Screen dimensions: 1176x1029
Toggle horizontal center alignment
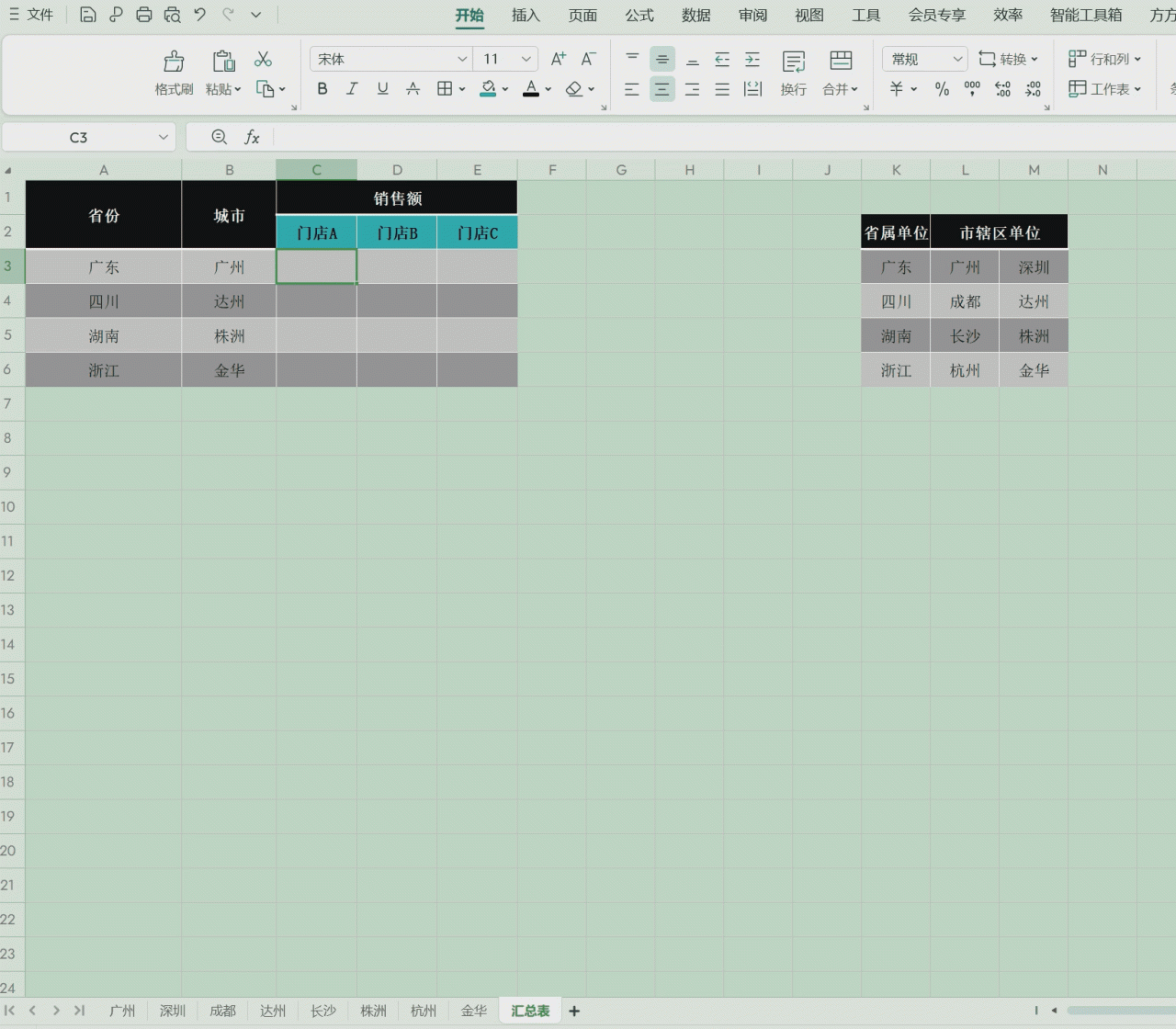[x=662, y=89]
